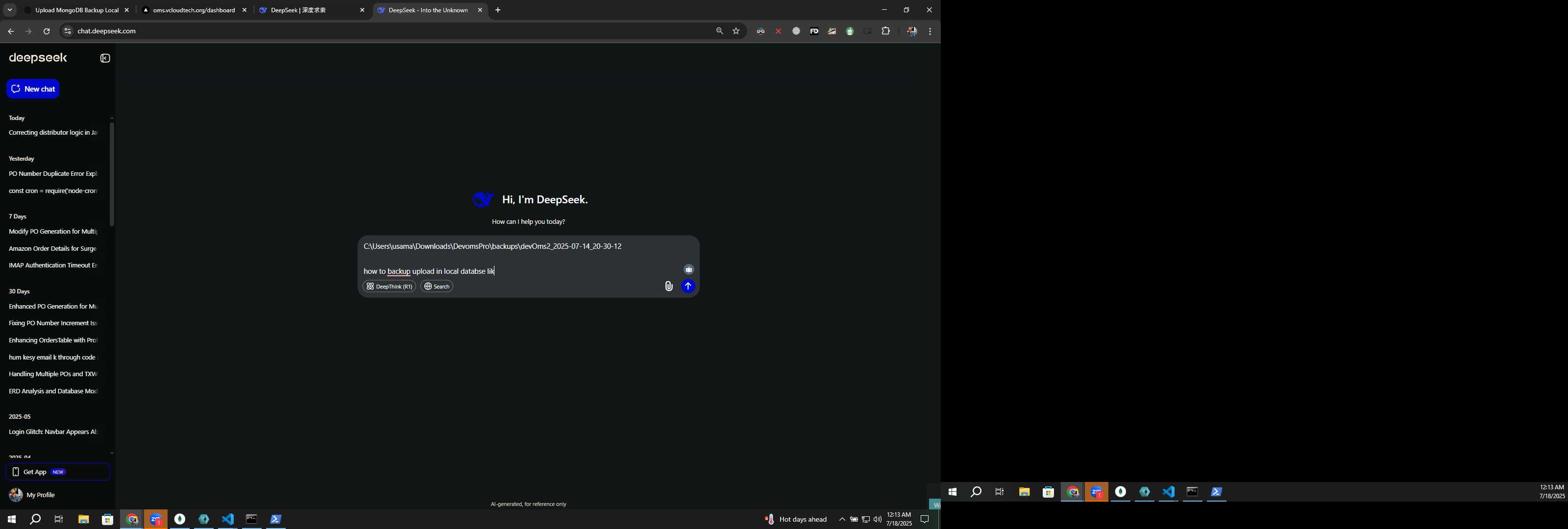Start a New chat

coord(33,89)
